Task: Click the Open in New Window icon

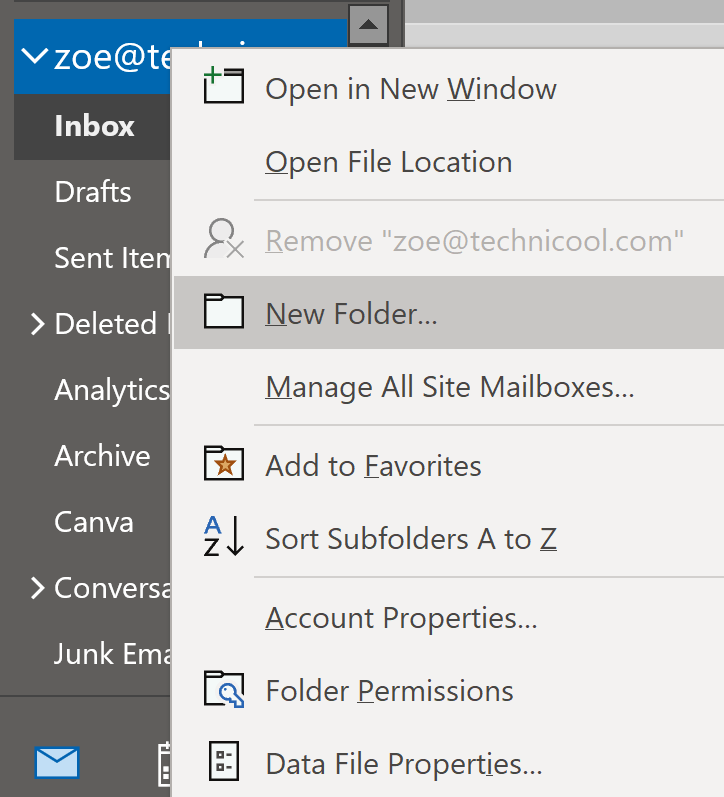Action: (223, 88)
